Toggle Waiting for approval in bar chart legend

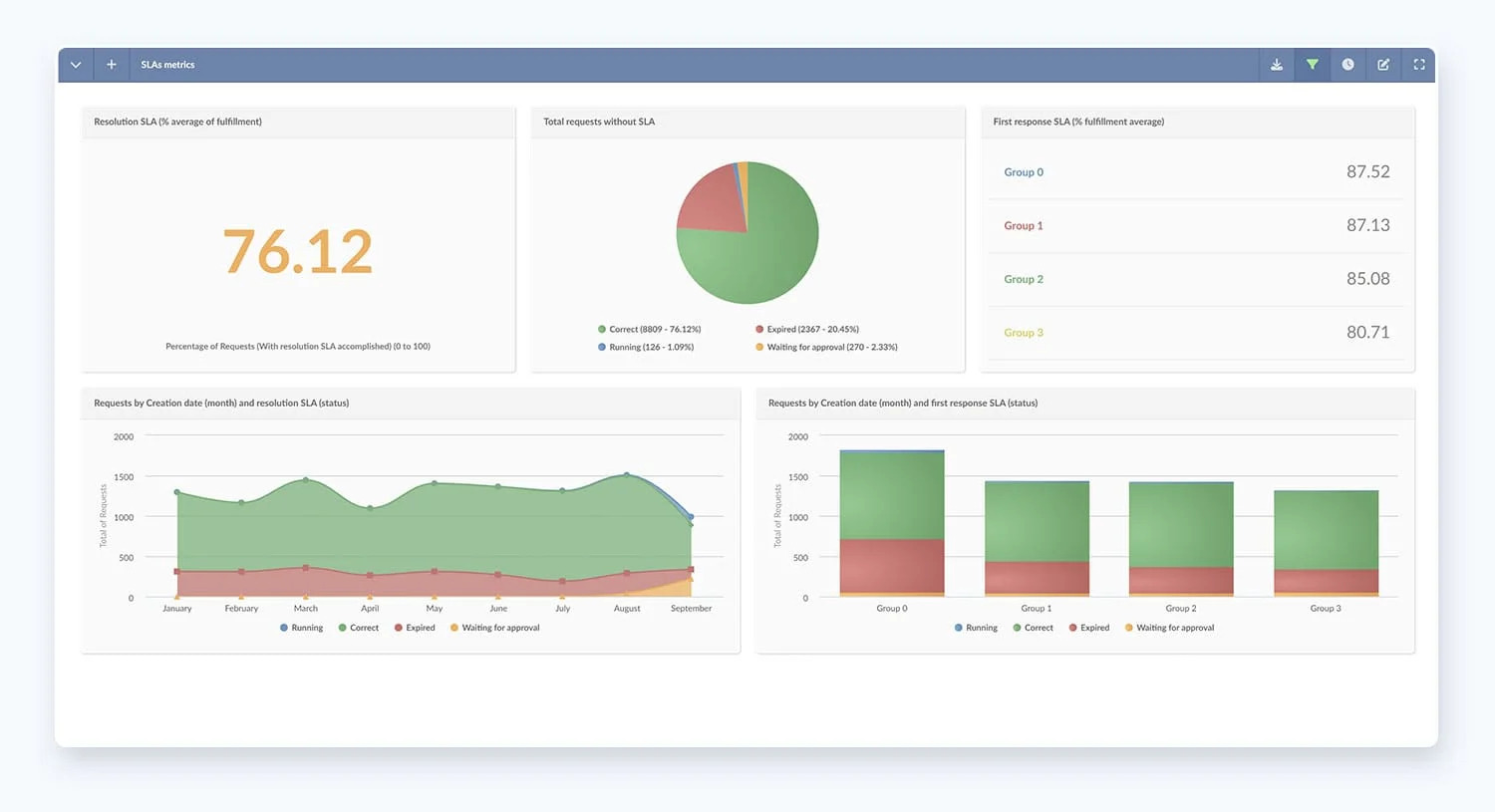(x=1169, y=628)
